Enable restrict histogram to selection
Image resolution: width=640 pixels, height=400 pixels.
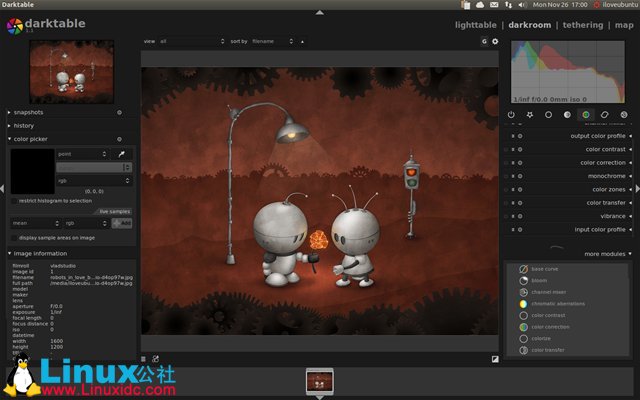pyautogui.click(x=14, y=200)
